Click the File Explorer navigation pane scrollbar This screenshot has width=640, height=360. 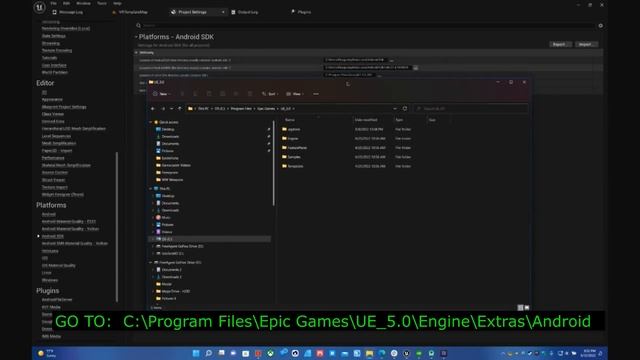coord(273,163)
